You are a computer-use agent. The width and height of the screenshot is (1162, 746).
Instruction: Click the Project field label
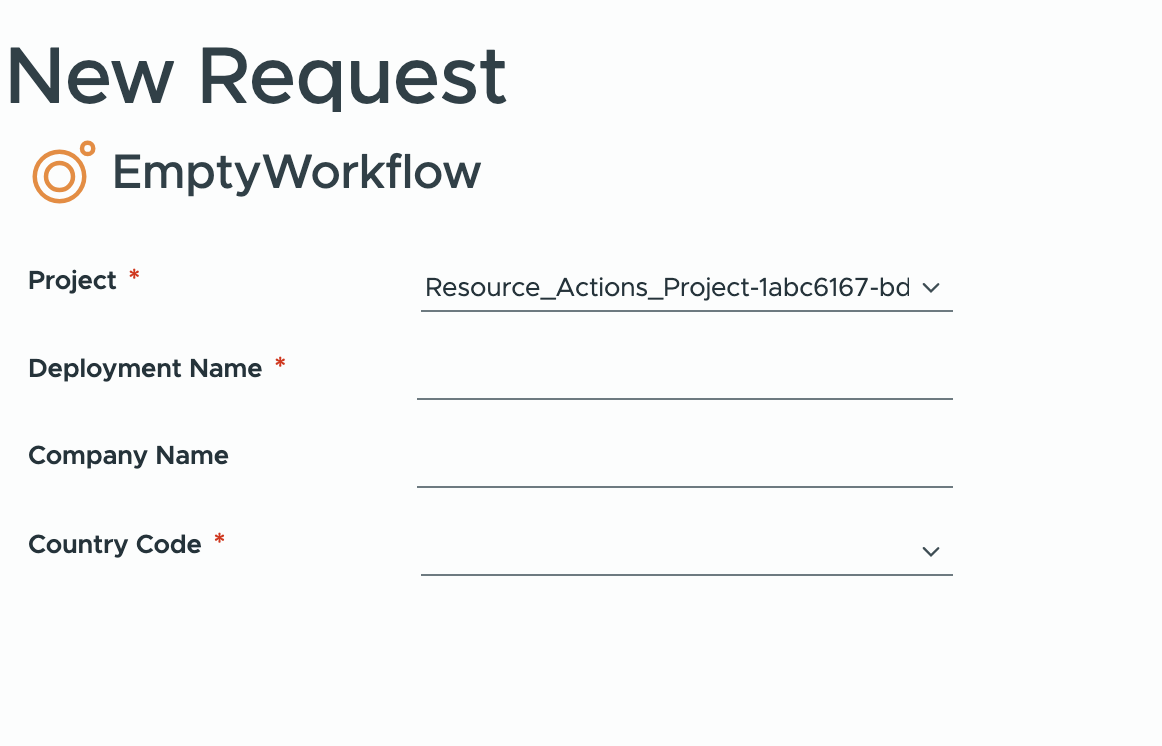(72, 281)
